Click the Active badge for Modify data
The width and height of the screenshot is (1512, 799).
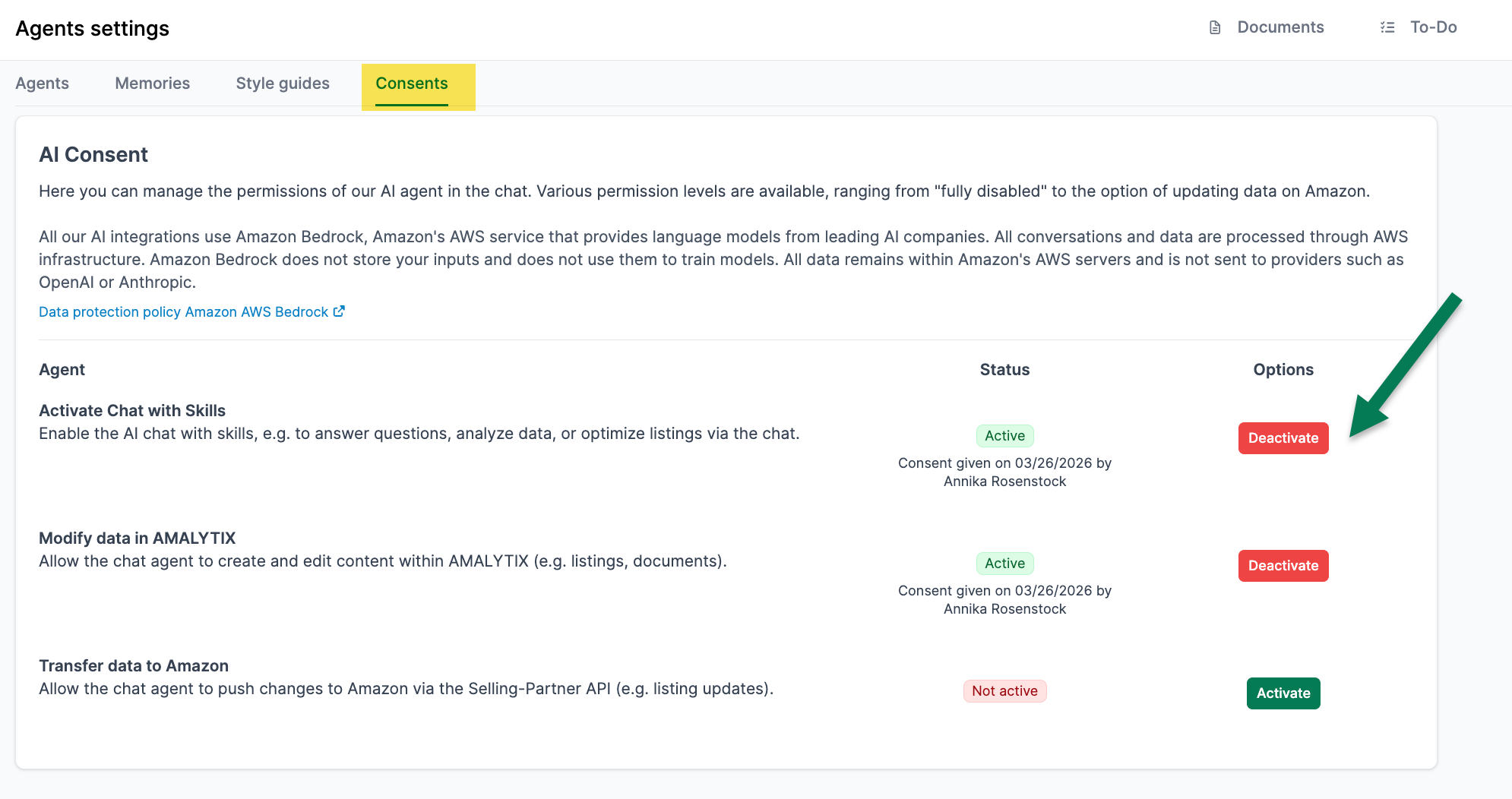[x=1004, y=564]
